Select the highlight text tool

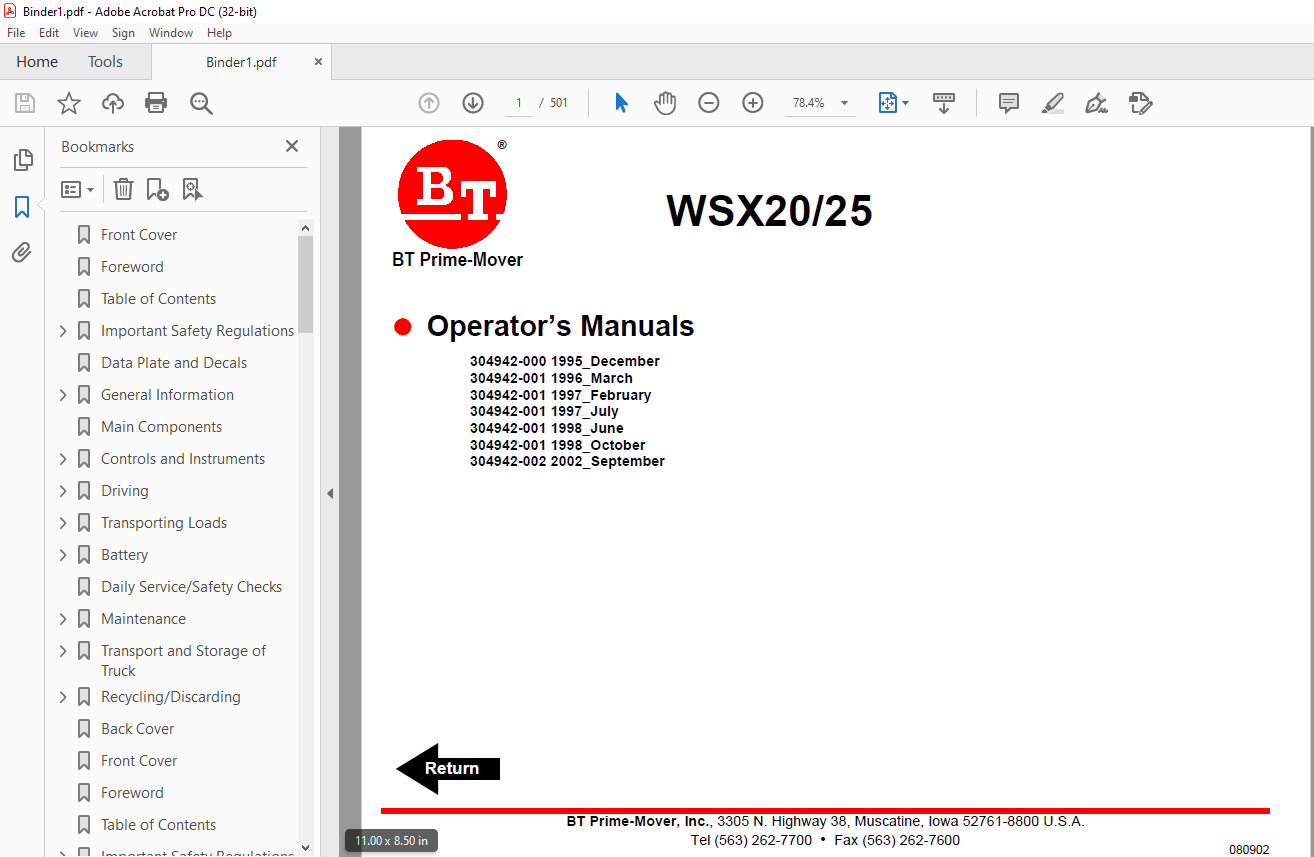(x=1052, y=103)
